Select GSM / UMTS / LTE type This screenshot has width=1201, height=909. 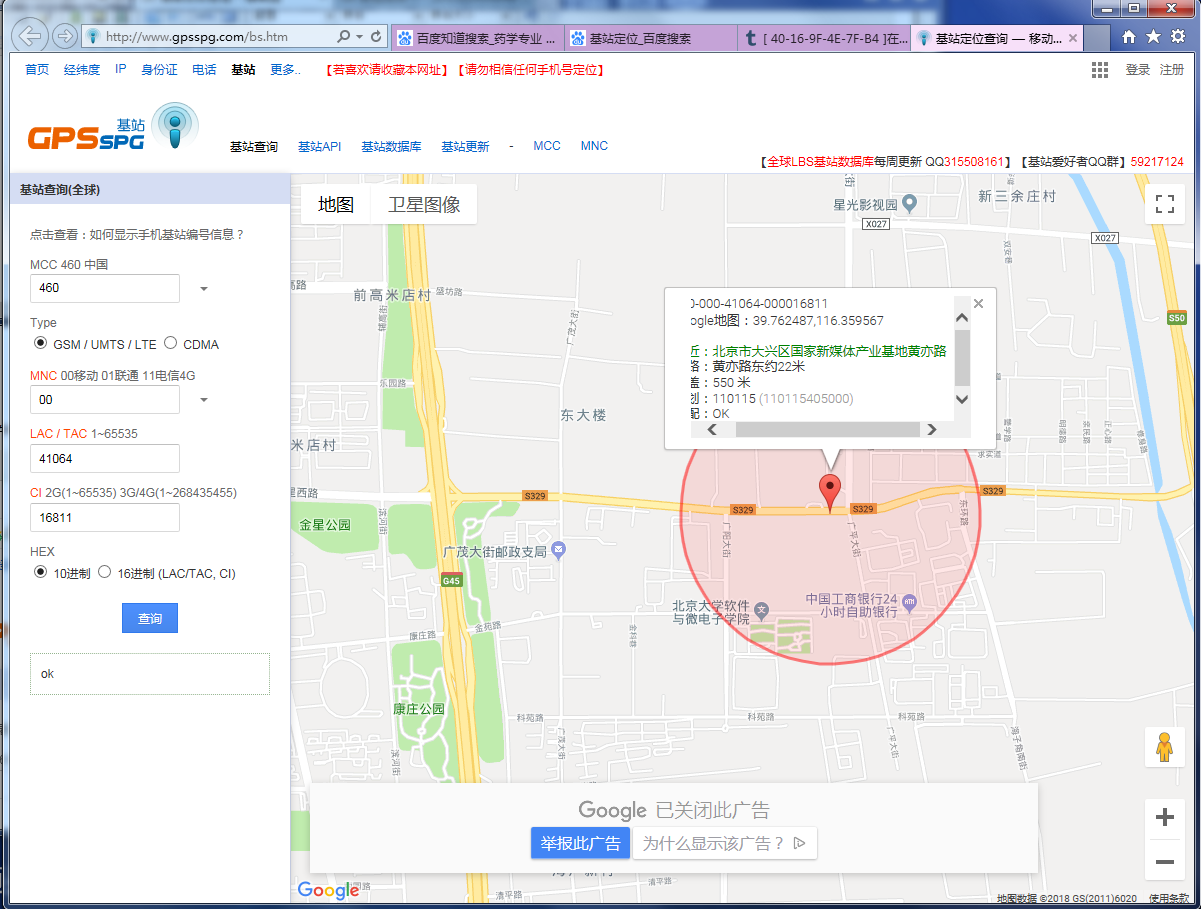coord(40,343)
